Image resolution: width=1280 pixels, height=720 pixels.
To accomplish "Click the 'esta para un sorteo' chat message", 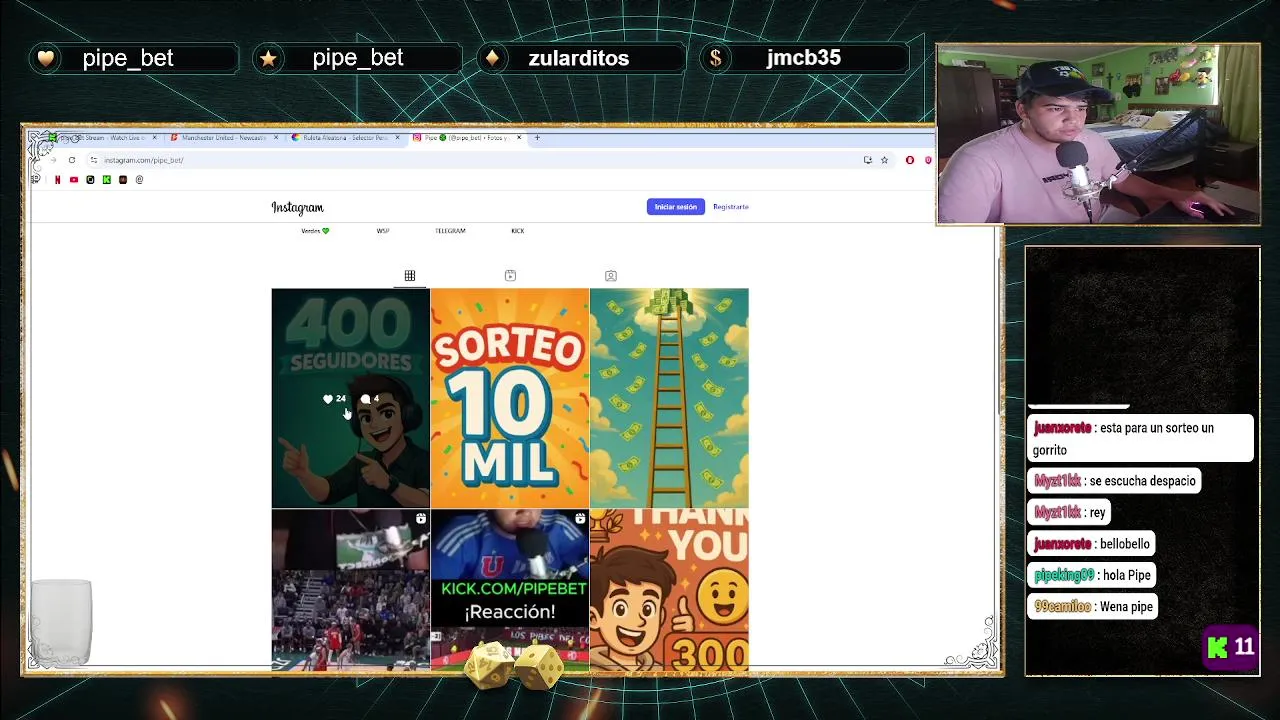I will [x=1141, y=438].
